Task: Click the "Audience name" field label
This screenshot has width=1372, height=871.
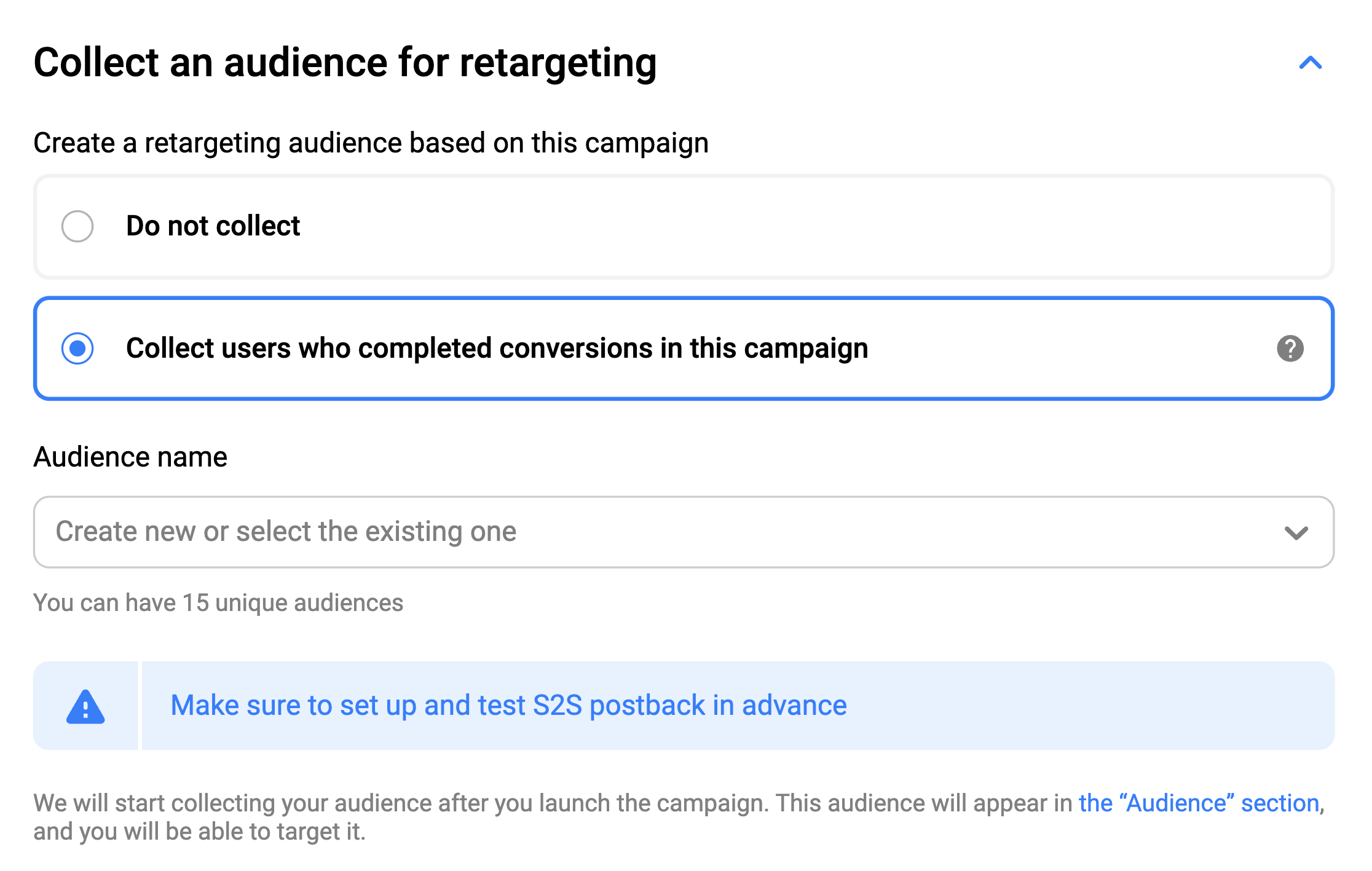Action: (x=130, y=457)
